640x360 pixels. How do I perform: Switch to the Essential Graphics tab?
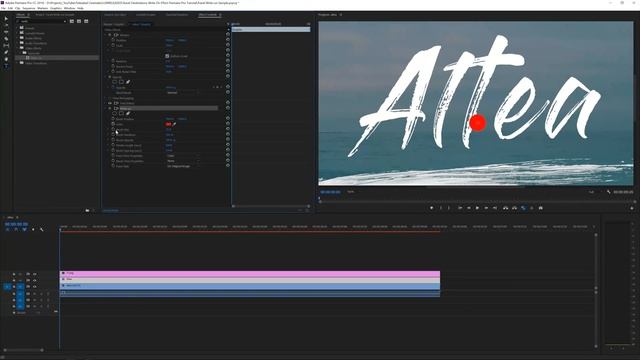pyautogui.click(x=177, y=15)
